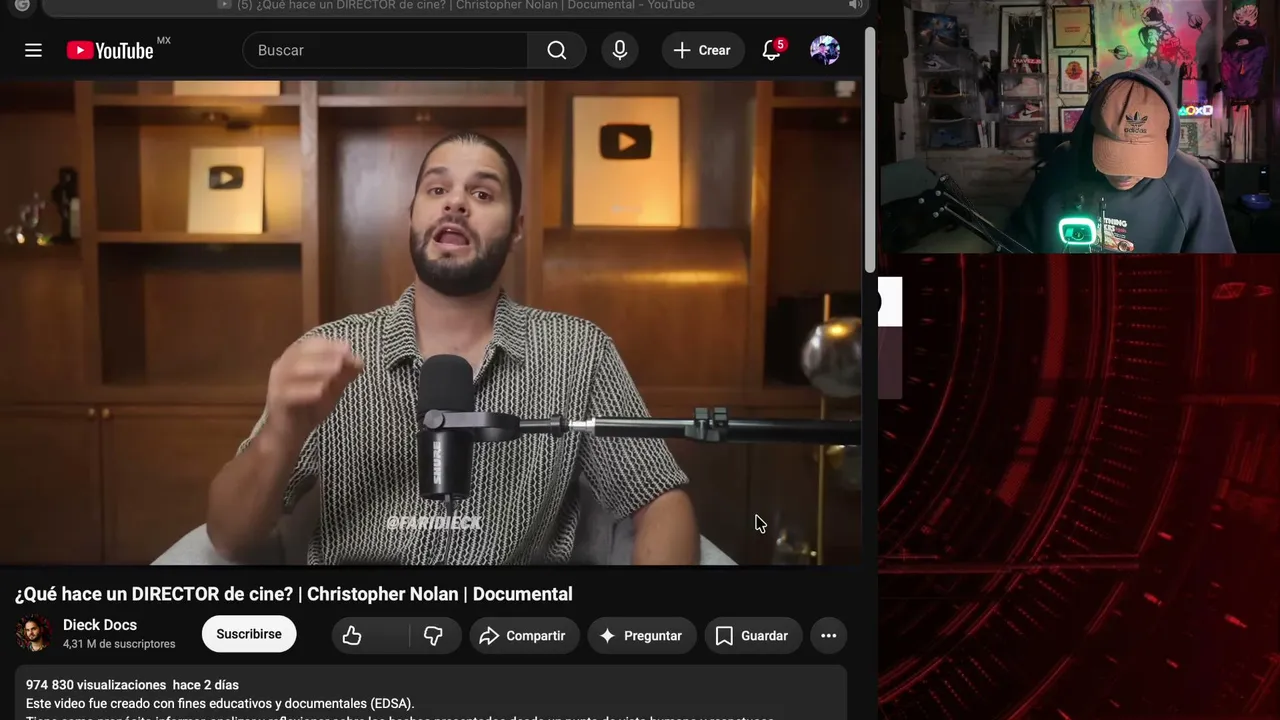Click the "974 830 visualizaciones" view count
The height and width of the screenshot is (720, 1280).
pyautogui.click(x=96, y=685)
